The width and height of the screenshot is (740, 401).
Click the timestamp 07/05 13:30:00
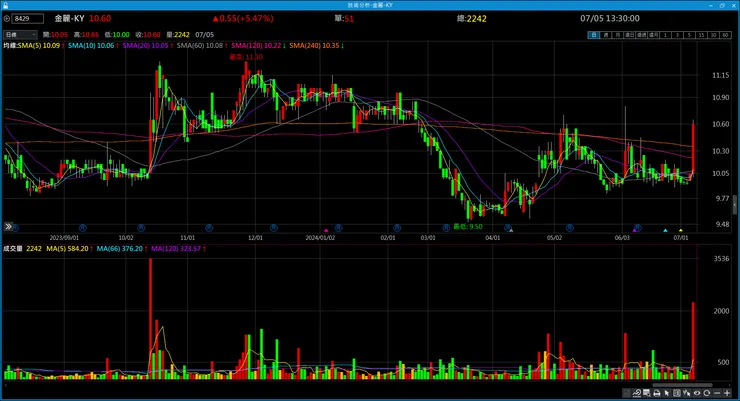click(x=610, y=19)
